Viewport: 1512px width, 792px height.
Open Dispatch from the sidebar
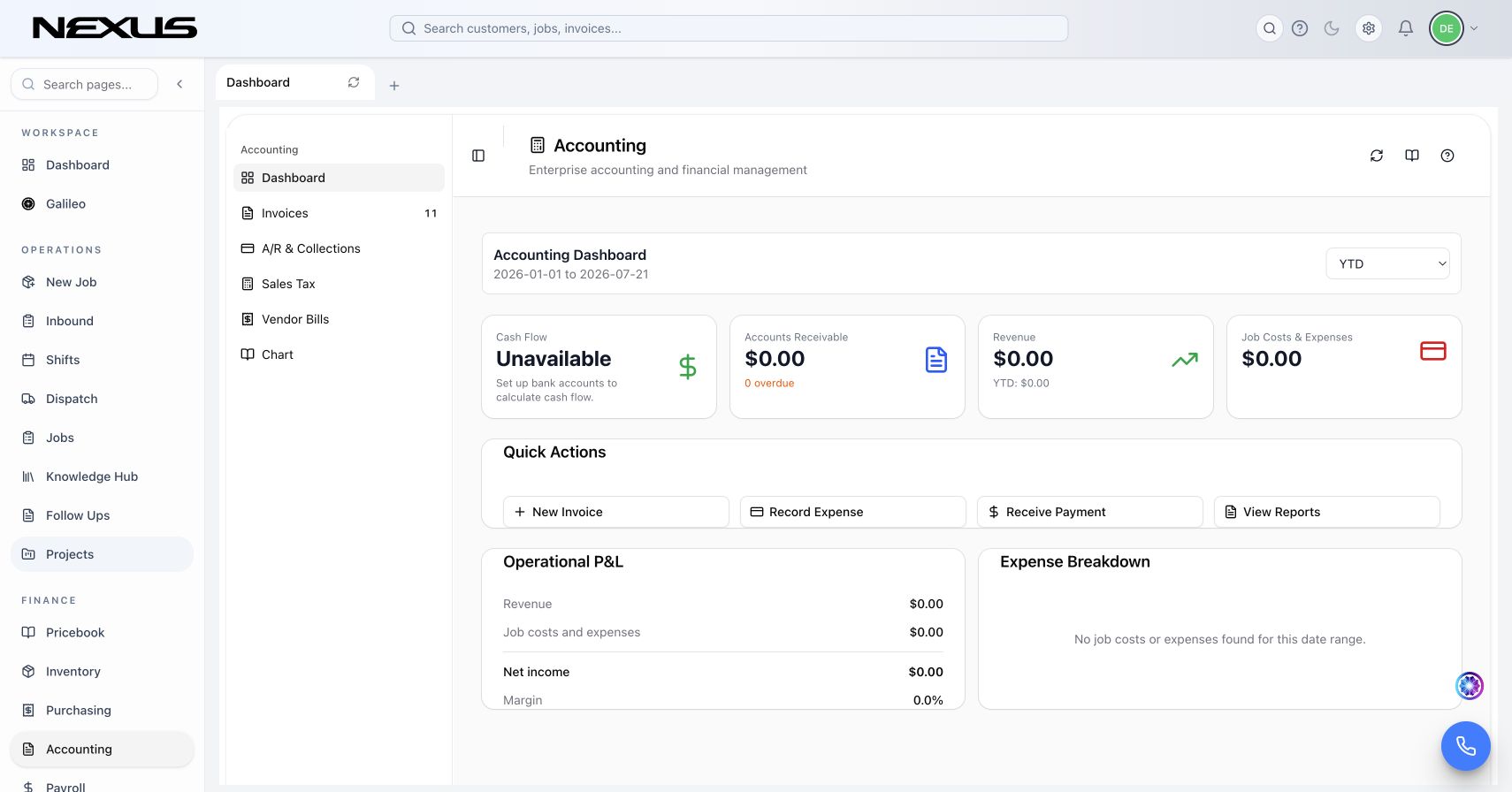coord(102,399)
